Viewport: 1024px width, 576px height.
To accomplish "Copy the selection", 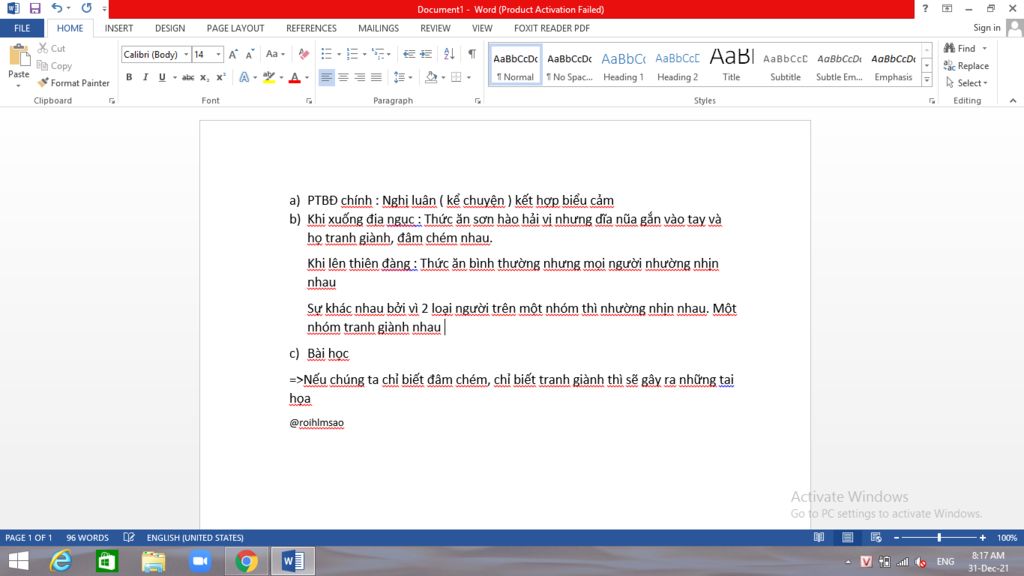I will [54, 66].
